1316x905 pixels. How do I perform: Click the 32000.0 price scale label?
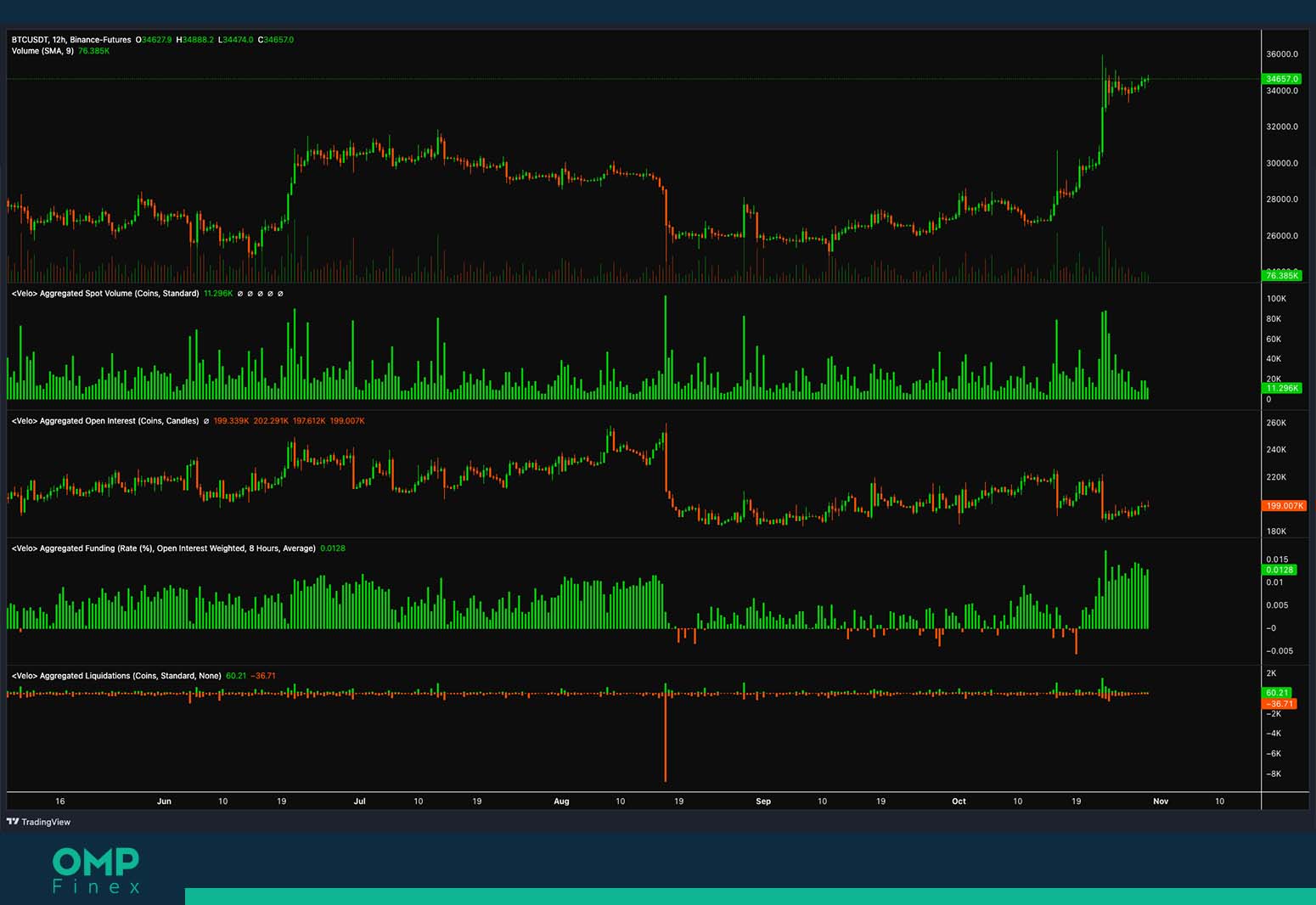coord(1282,127)
